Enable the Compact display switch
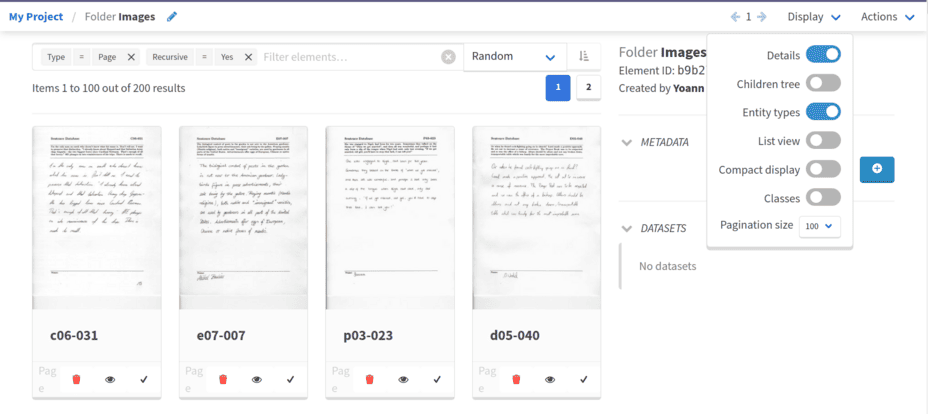Screen dimensions: 928x414 (x=823, y=169)
